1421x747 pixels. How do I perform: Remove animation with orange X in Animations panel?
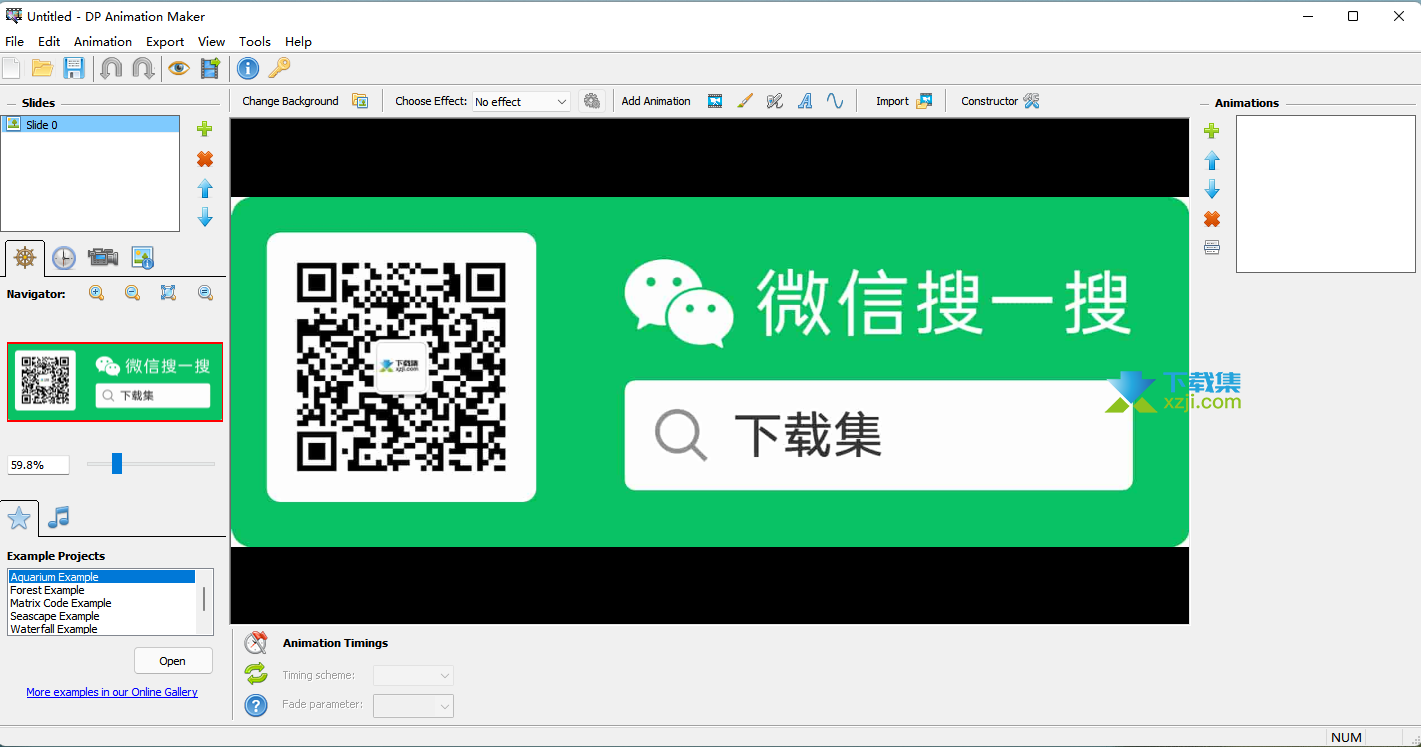pyautogui.click(x=1212, y=219)
